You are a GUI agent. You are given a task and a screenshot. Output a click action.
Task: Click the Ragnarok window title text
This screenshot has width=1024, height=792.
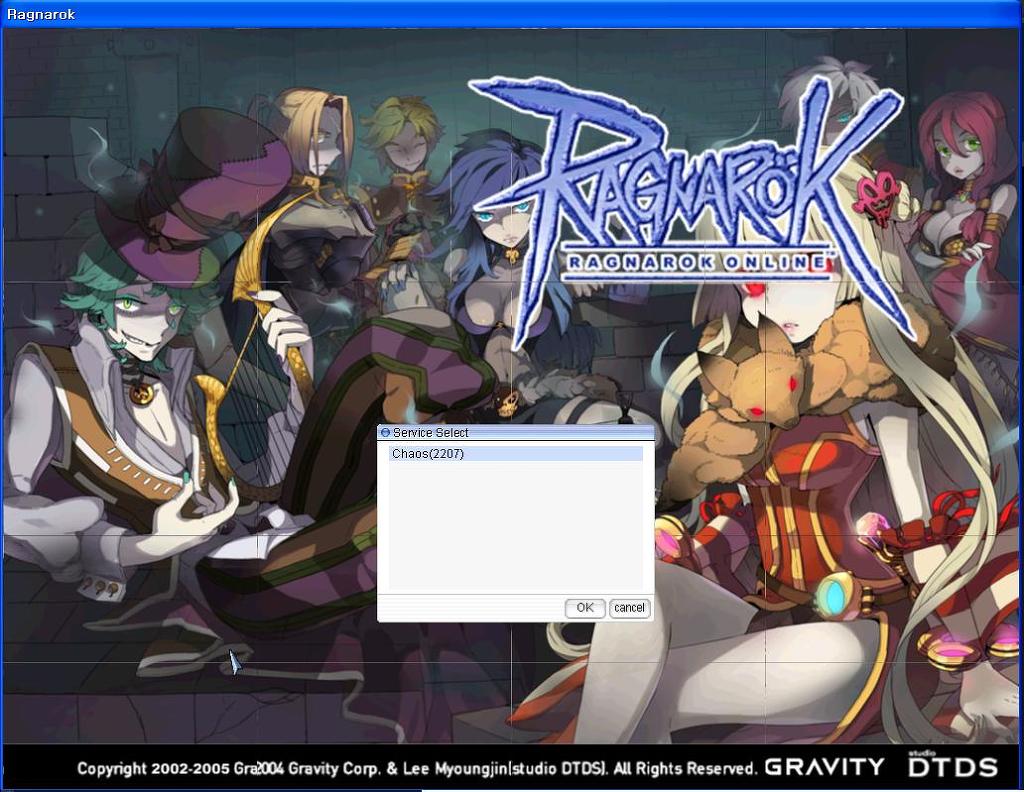coord(41,14)
